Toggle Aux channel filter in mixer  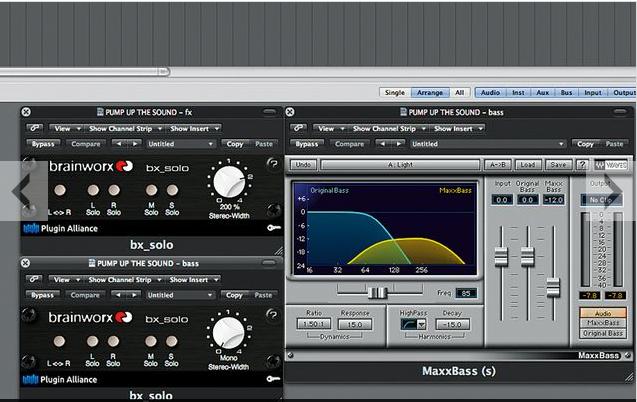[x=542, y=93]
